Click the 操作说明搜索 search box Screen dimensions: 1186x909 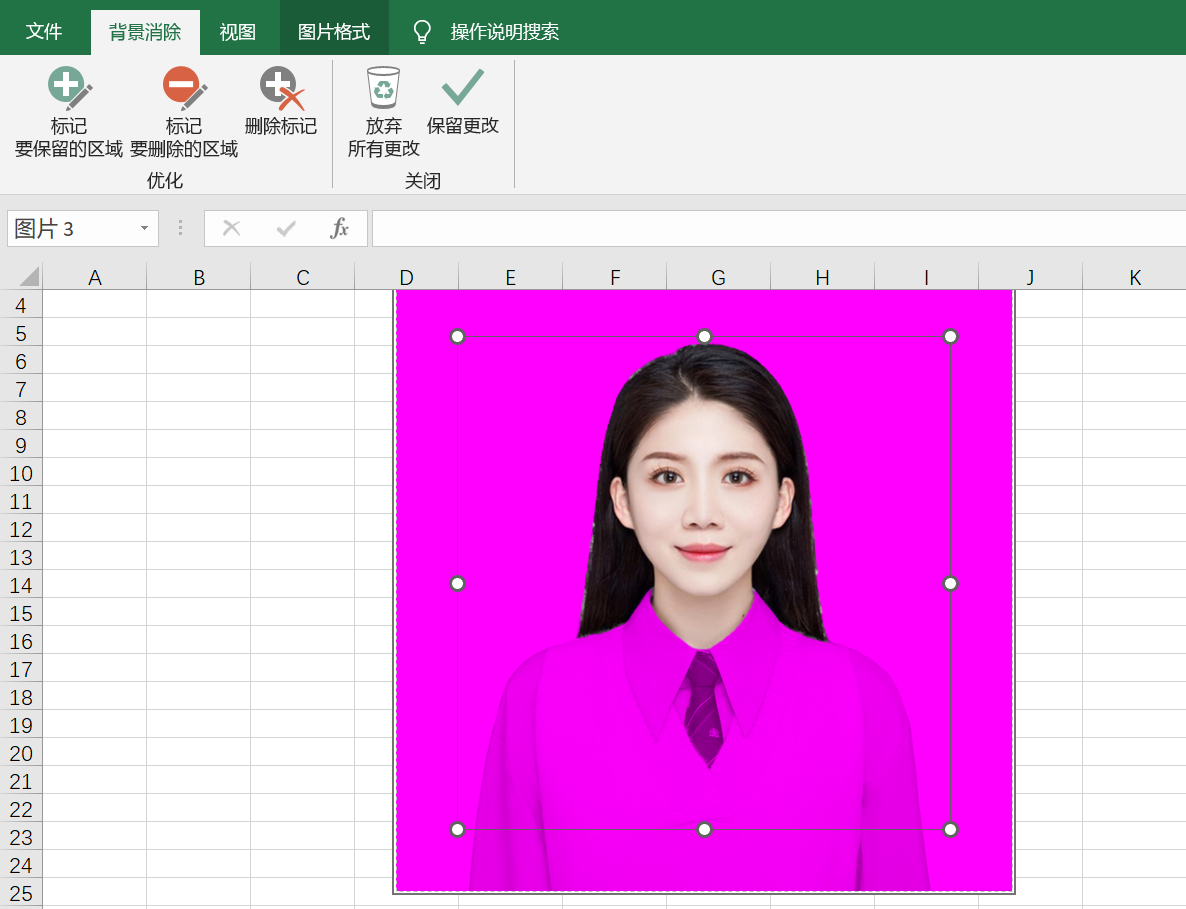point(505,32)
